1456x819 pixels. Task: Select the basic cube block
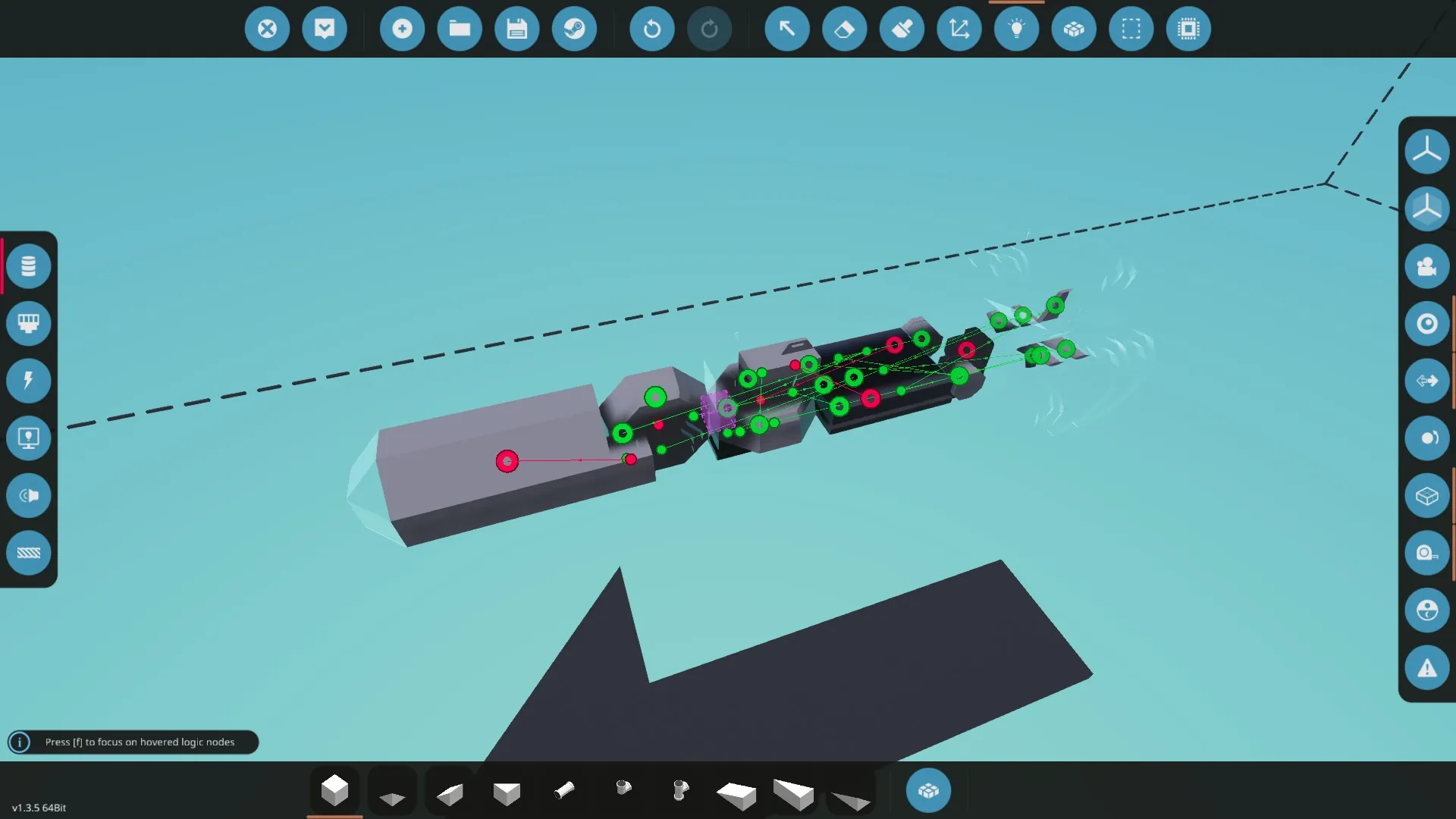pos(334,790)
